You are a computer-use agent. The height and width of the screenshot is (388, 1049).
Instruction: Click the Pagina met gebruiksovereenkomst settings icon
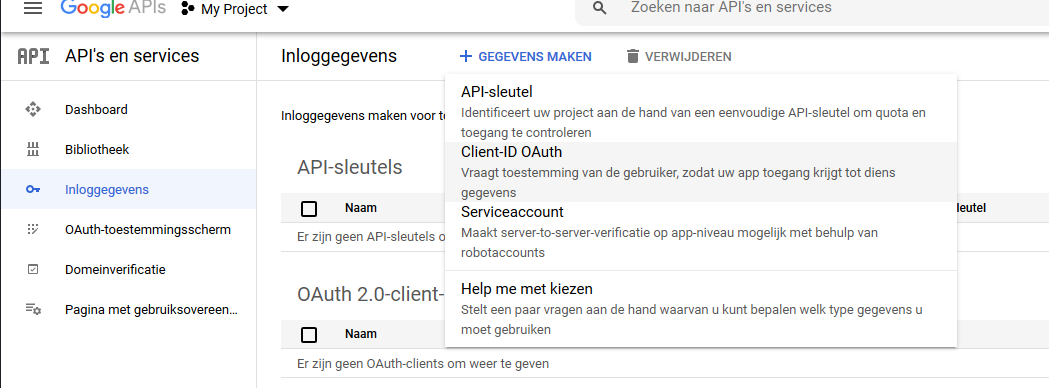point(33,309)
